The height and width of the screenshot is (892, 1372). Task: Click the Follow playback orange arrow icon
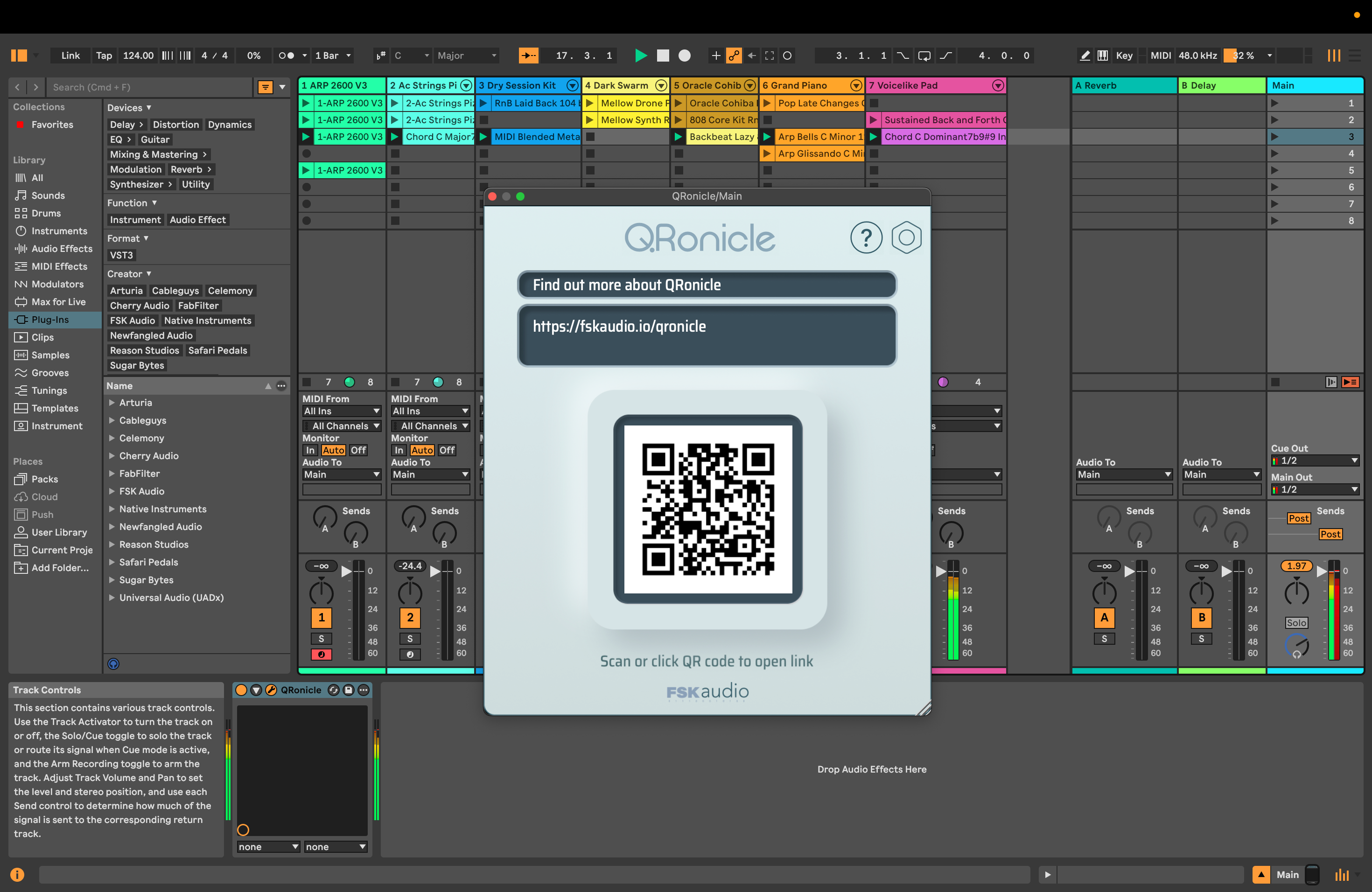(x=528, y=56)
